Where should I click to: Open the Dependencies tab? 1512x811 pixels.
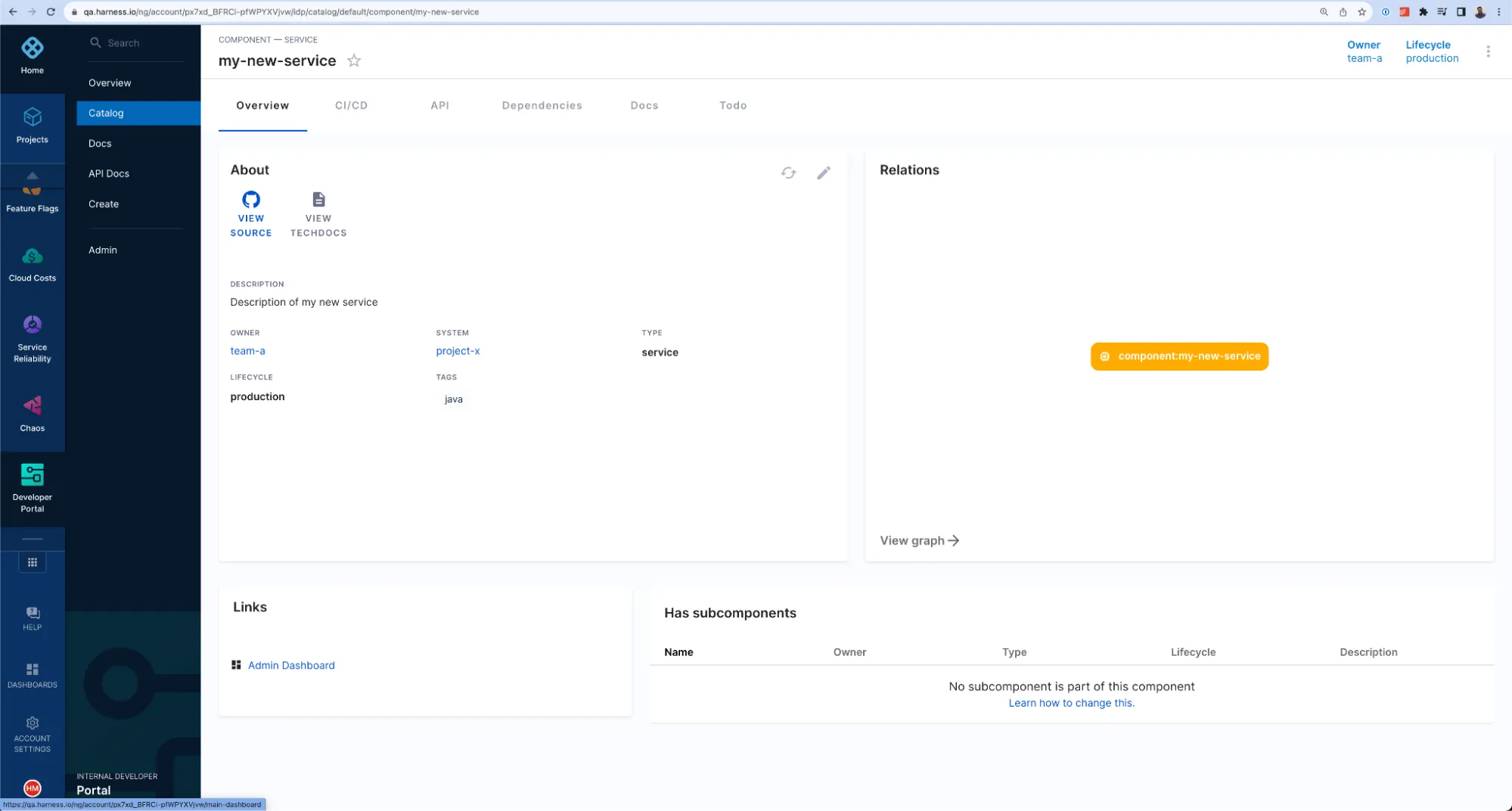pyautogui.click(x=541, y=105)
